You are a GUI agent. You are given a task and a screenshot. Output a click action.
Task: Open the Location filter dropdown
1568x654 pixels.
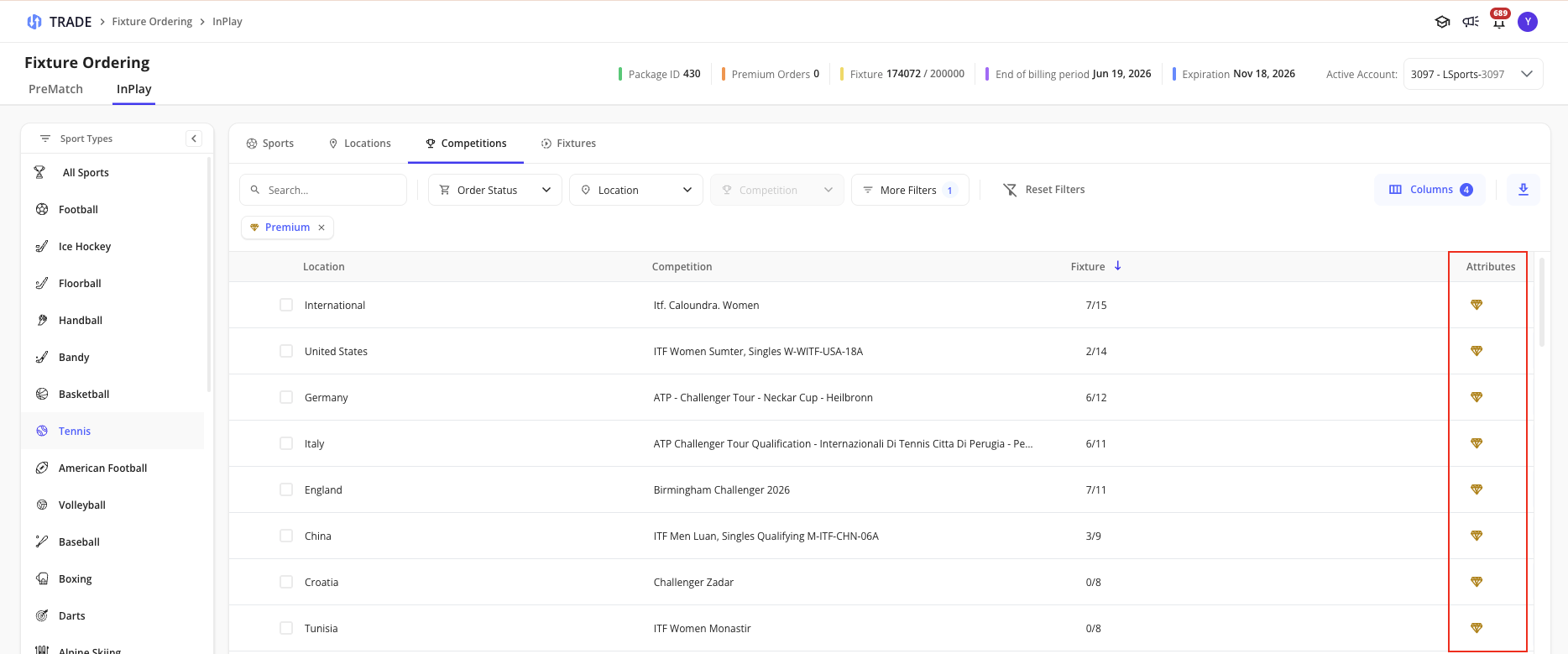click(x=636, y=190)
